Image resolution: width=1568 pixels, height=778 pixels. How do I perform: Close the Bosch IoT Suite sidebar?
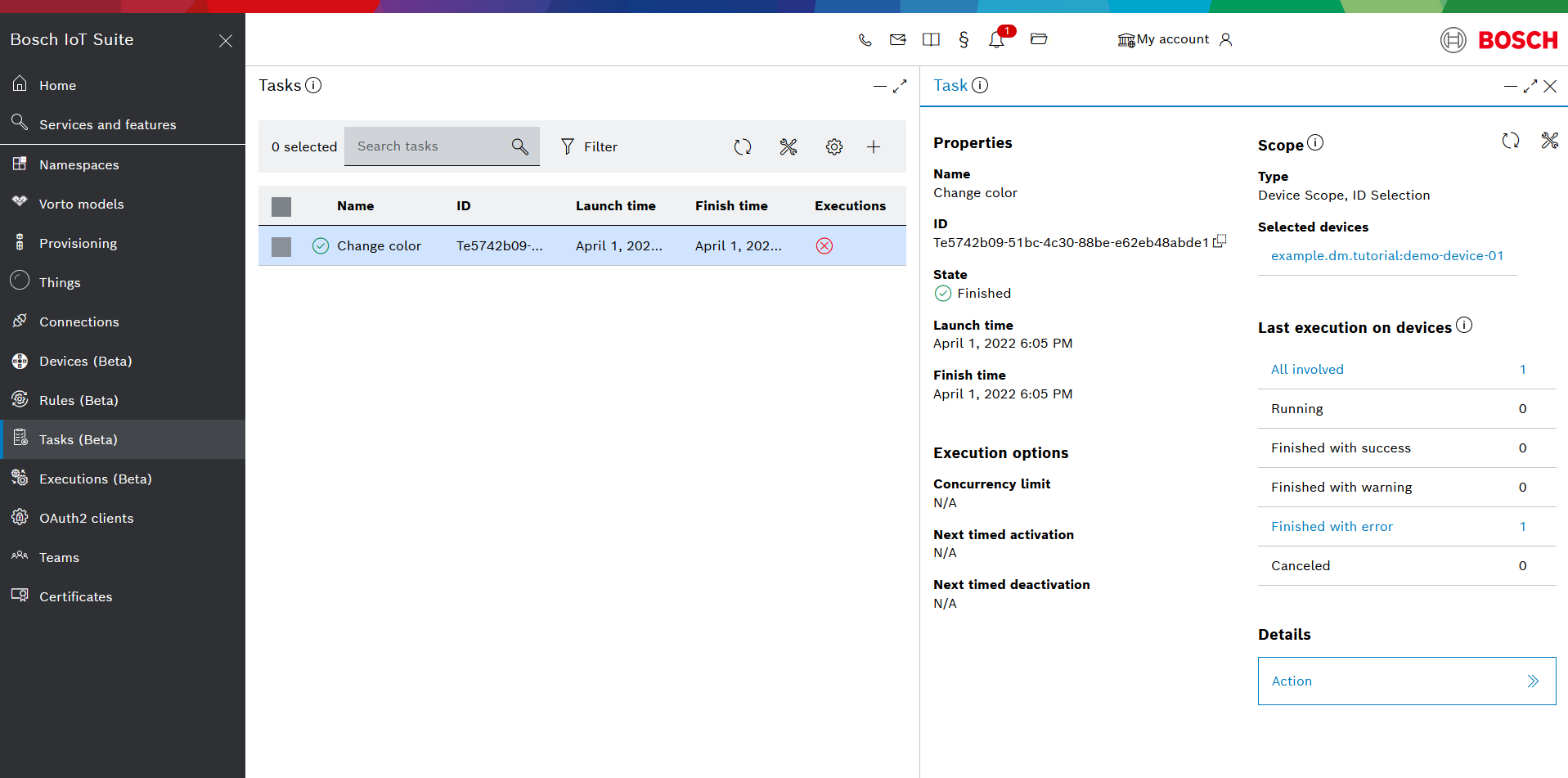pyautogui.click(x=226, y=41)
